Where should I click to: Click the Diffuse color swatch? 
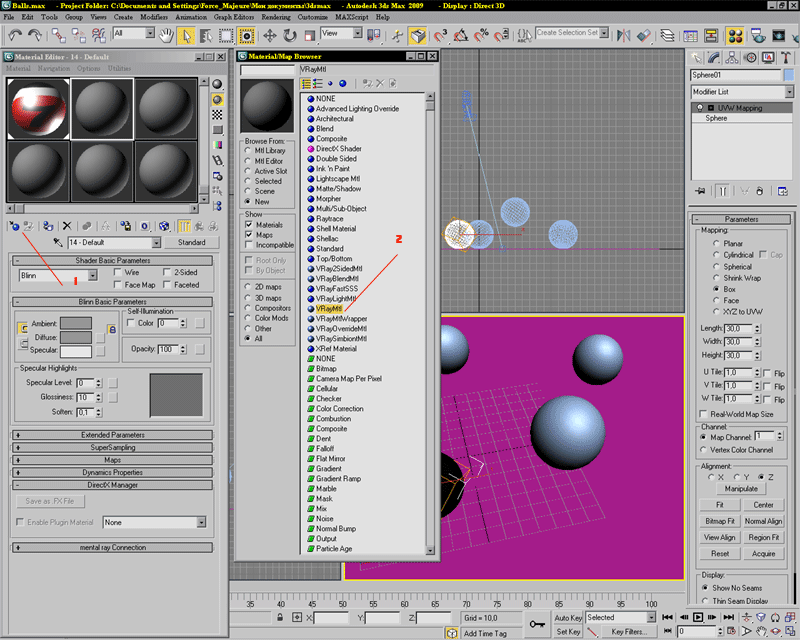pyautogui.click(x=76, y=337)
